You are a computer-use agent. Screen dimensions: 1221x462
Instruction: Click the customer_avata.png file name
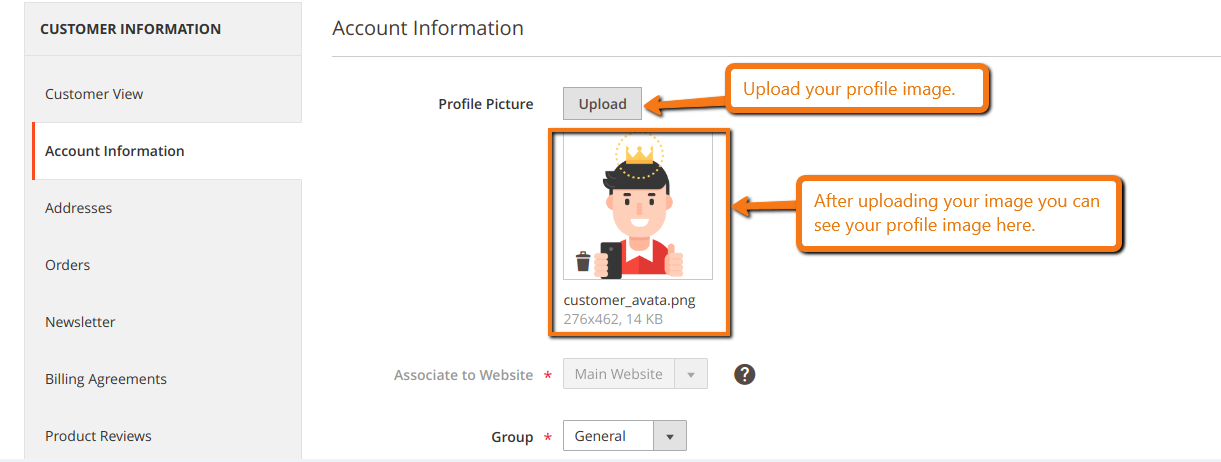click(x=629, y=300)
